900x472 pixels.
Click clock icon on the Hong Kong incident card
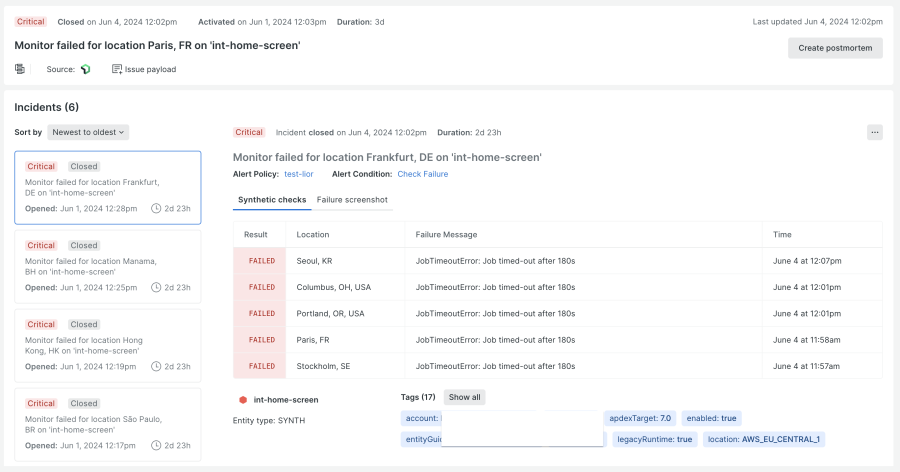(156, 366)
